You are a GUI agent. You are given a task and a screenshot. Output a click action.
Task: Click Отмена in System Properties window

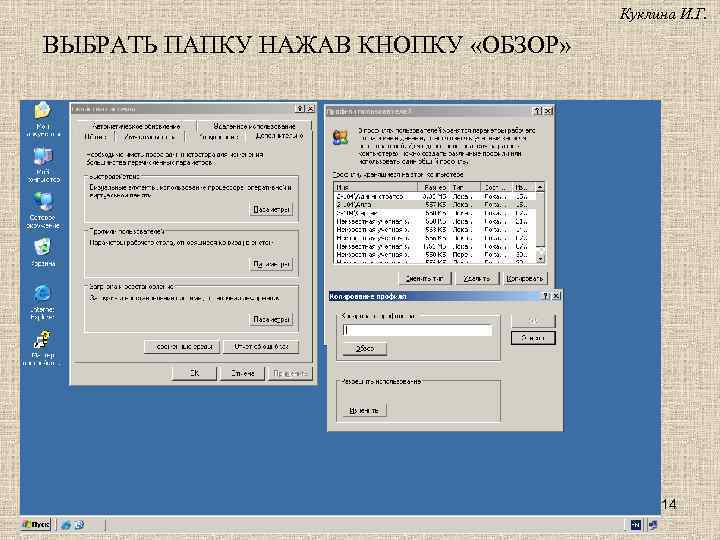242,373
